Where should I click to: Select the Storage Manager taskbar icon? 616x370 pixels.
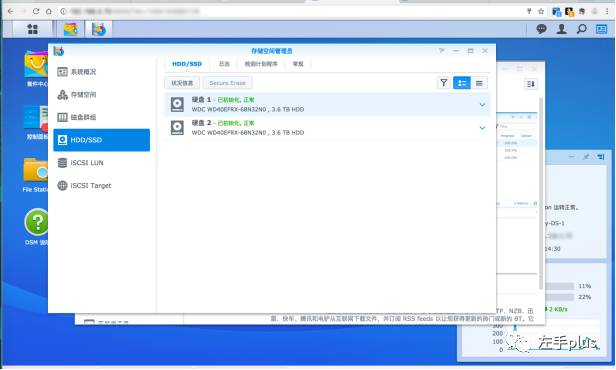coord(99,29)
